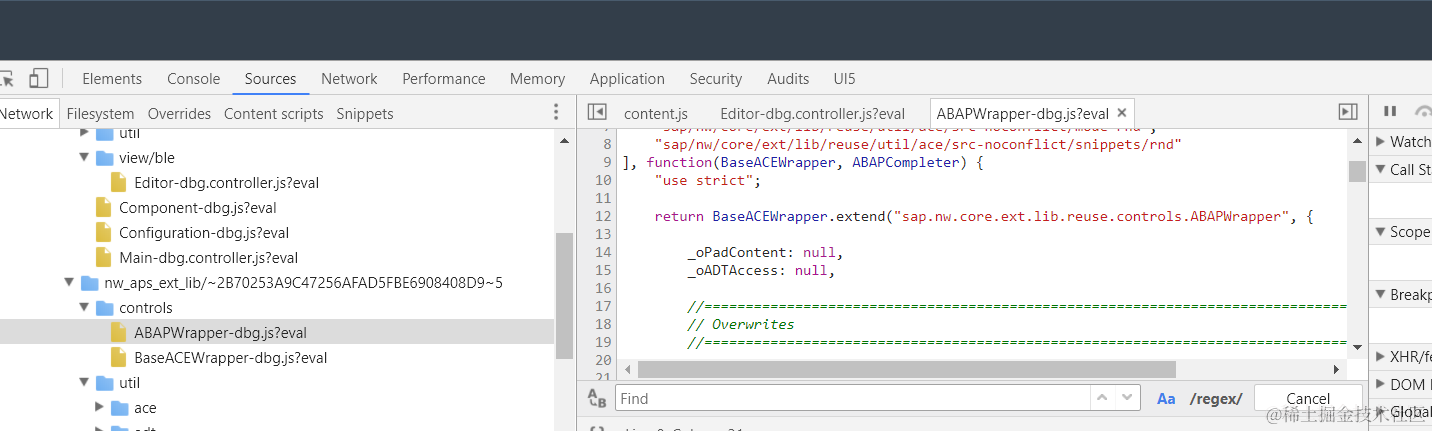1432x431 pixels.
Task: Open Editor-dbg.controller.js?eval in the file tree
Action: [x=226, y=183]
